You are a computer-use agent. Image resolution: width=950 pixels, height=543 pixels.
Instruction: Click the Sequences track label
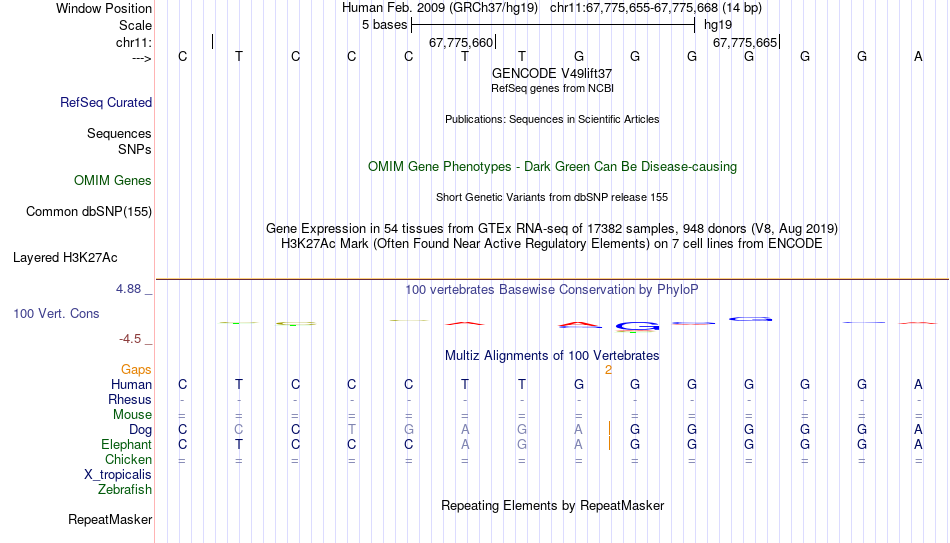(x=119, y=133)
